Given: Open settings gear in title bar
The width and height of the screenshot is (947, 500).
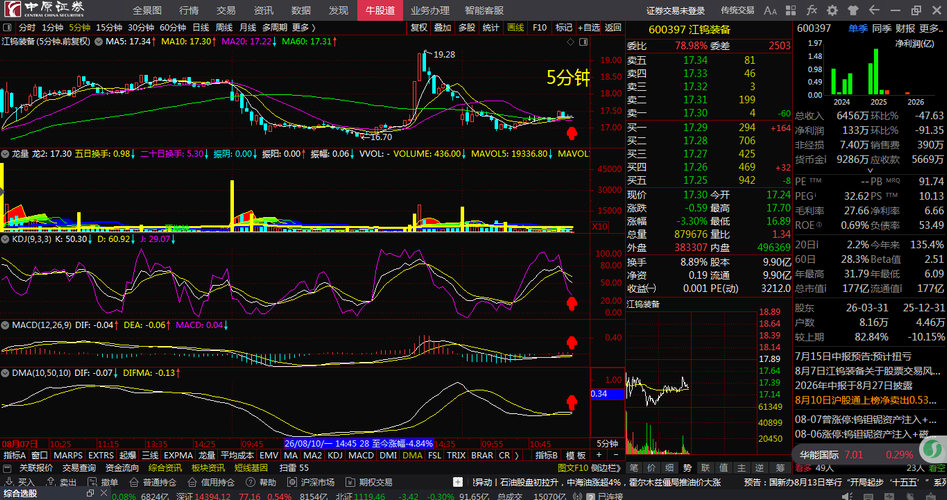Looking at the screenshot, I should click(x=832, y=10).
